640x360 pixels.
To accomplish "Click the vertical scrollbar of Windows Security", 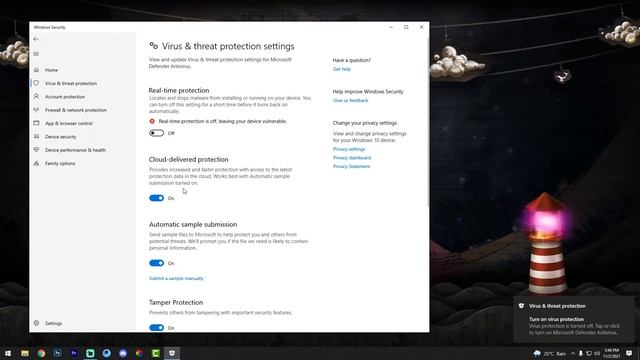I will (428, 122).
